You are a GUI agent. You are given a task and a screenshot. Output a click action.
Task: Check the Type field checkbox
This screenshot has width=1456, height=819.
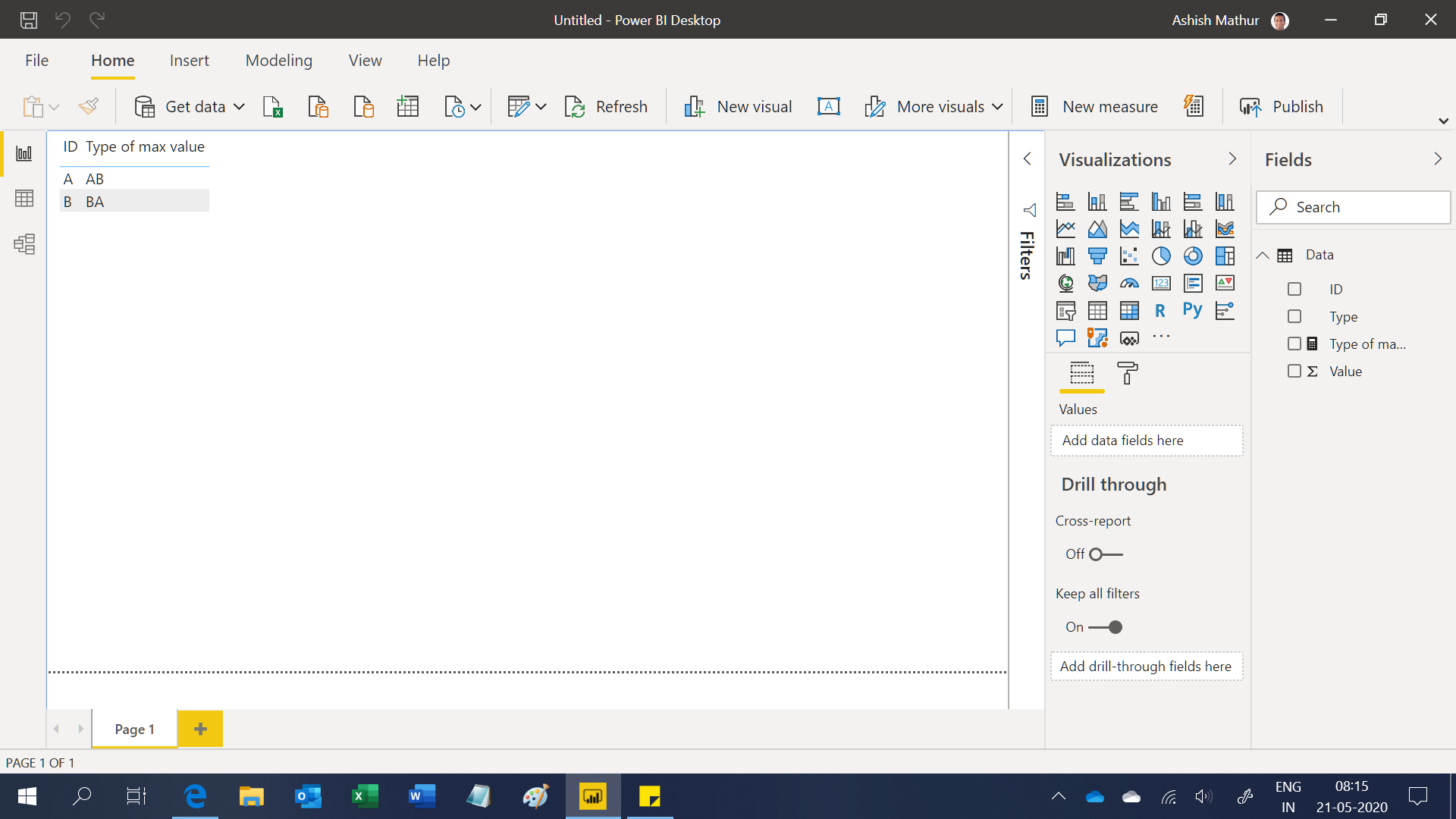point(1294,317)
